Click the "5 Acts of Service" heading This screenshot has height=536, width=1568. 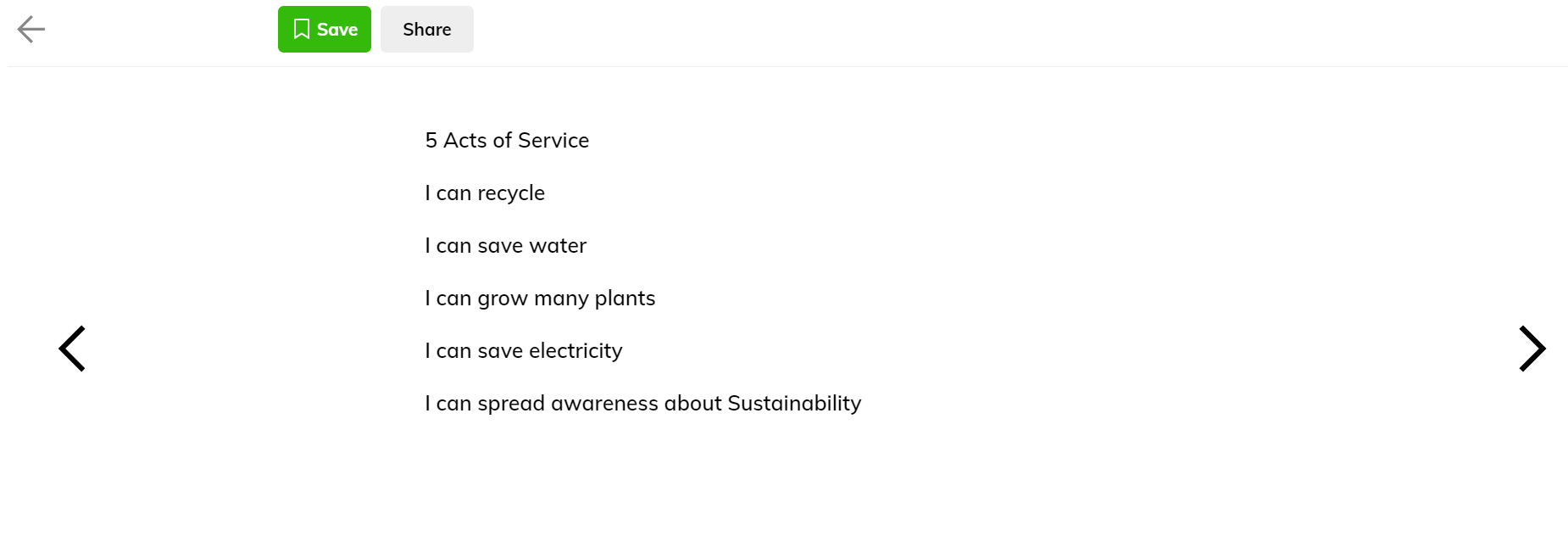pos(507,140)
